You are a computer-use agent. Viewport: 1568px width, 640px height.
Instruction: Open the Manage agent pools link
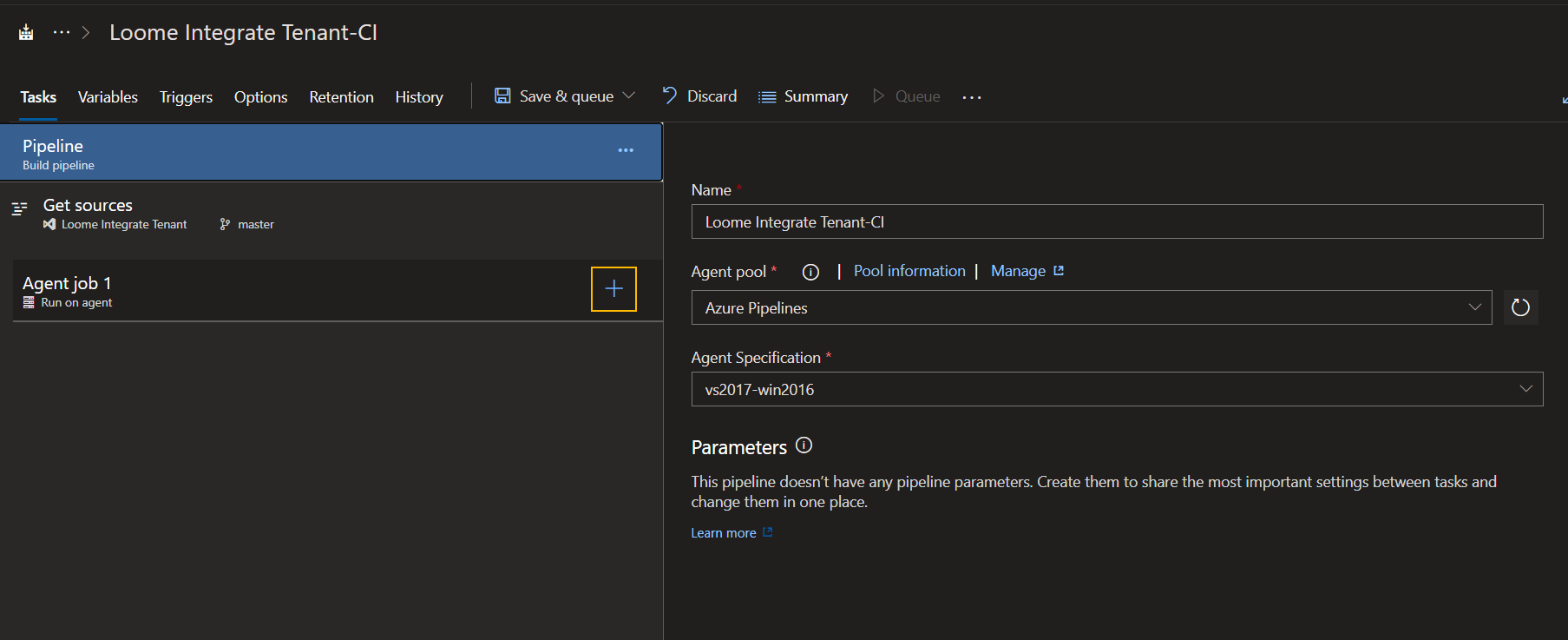pos(1027,271)
